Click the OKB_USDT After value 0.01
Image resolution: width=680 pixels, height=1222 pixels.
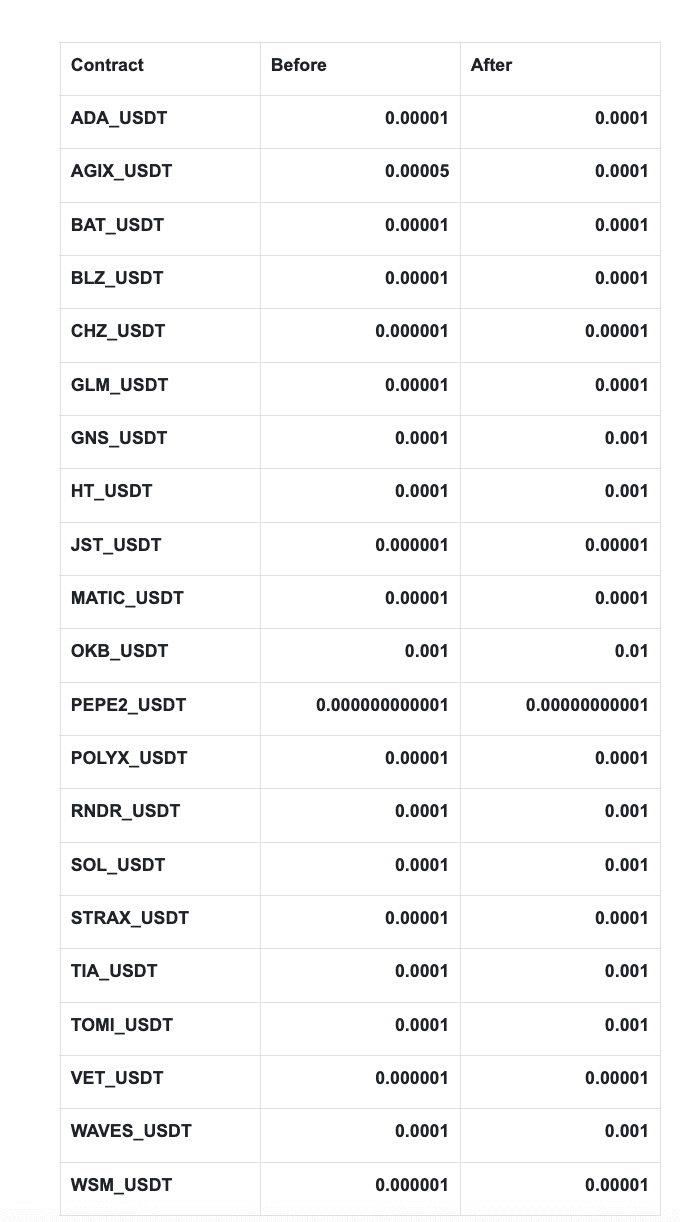tap(631, 651)
